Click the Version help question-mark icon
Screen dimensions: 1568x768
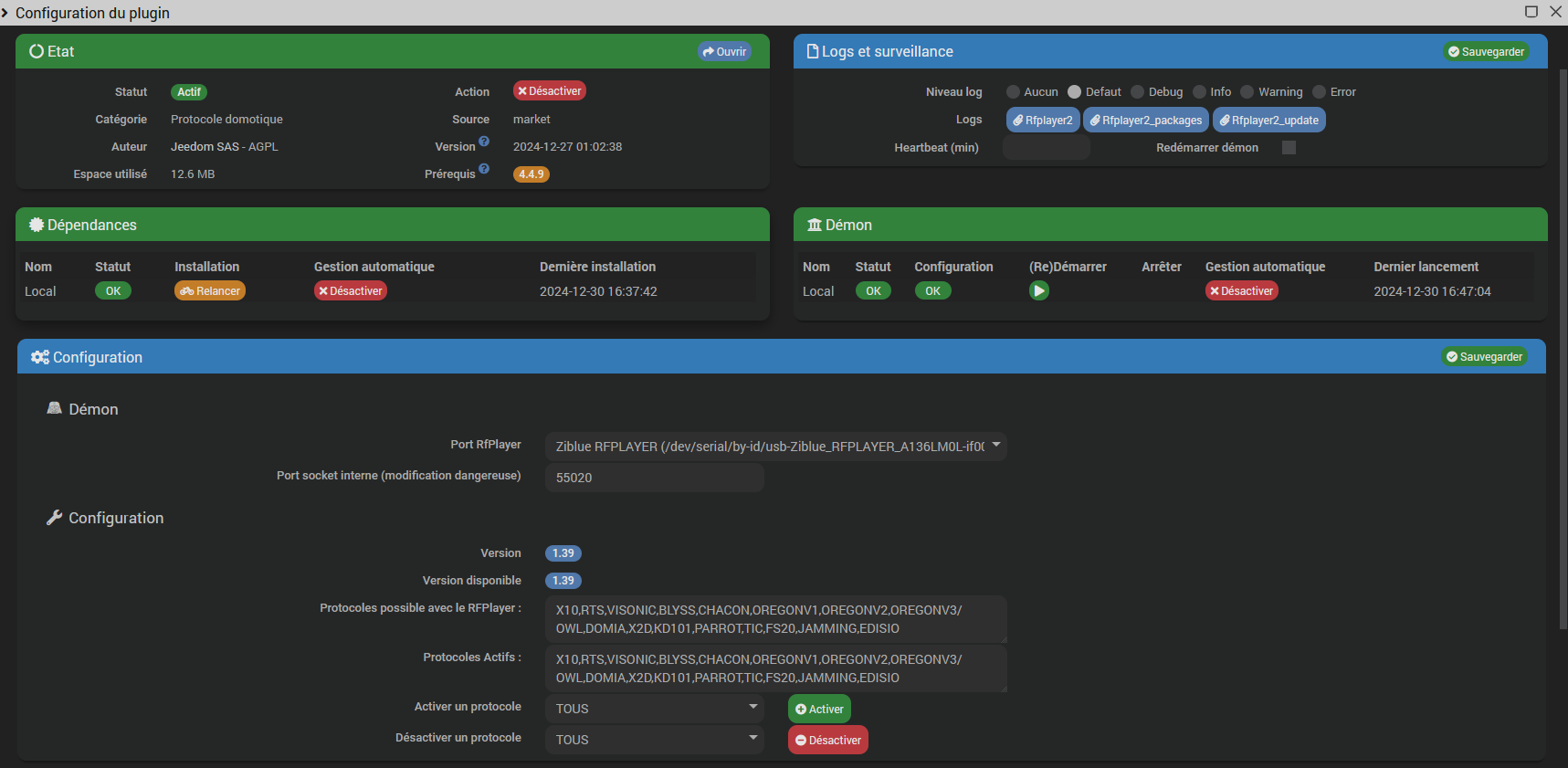point(484,142)
